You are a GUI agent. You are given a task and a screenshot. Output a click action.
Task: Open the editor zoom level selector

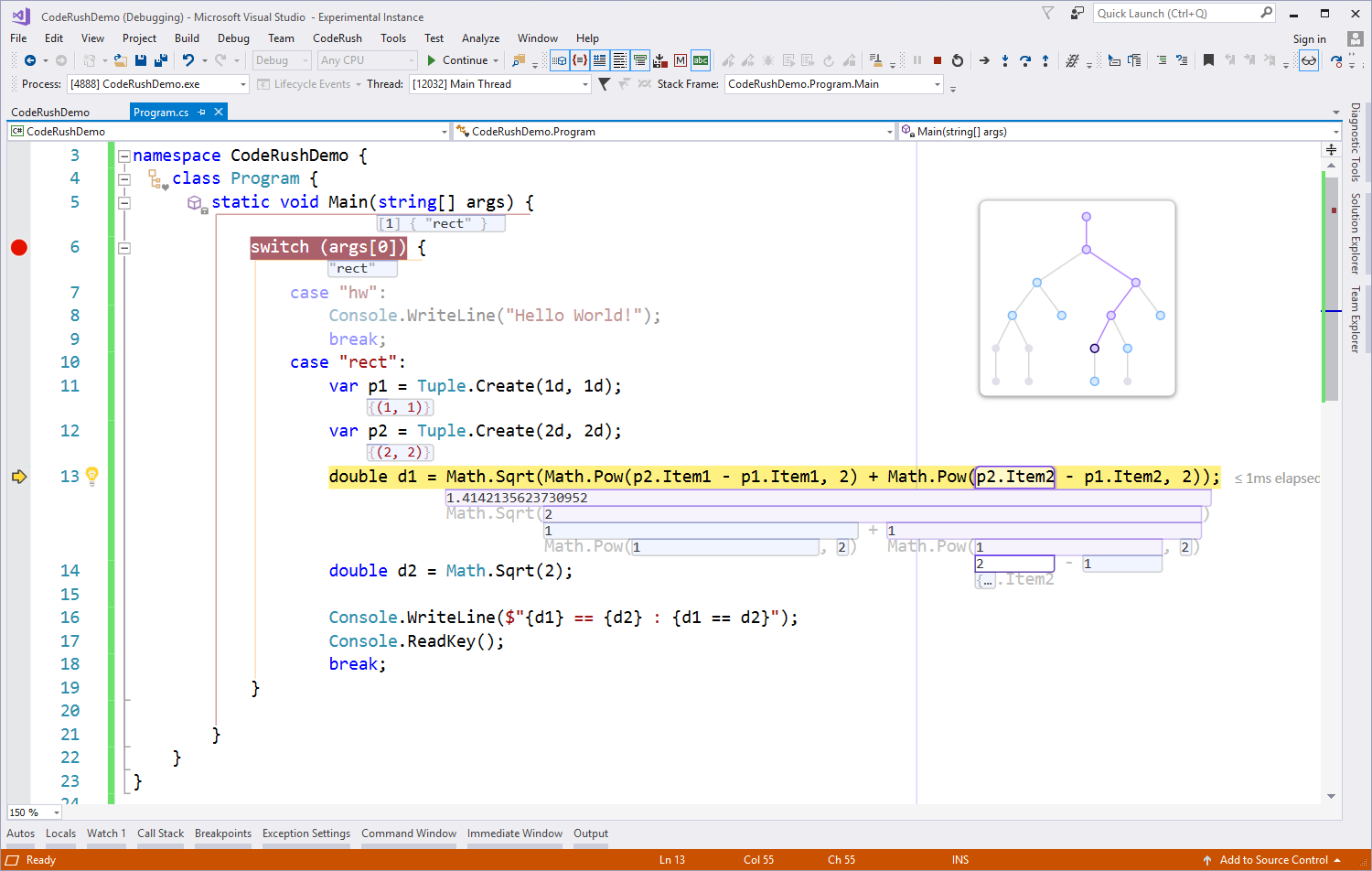[33, 812]
